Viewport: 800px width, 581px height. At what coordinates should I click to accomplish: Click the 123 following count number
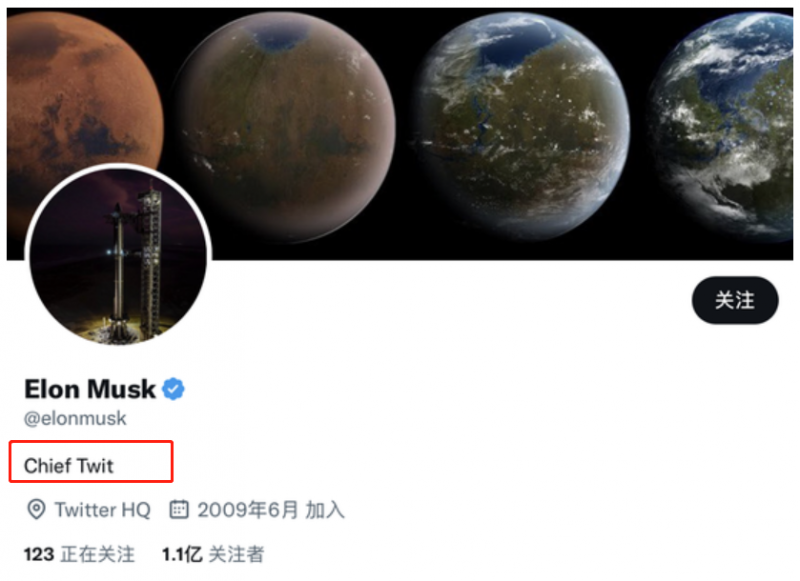[x=39, y=554]
